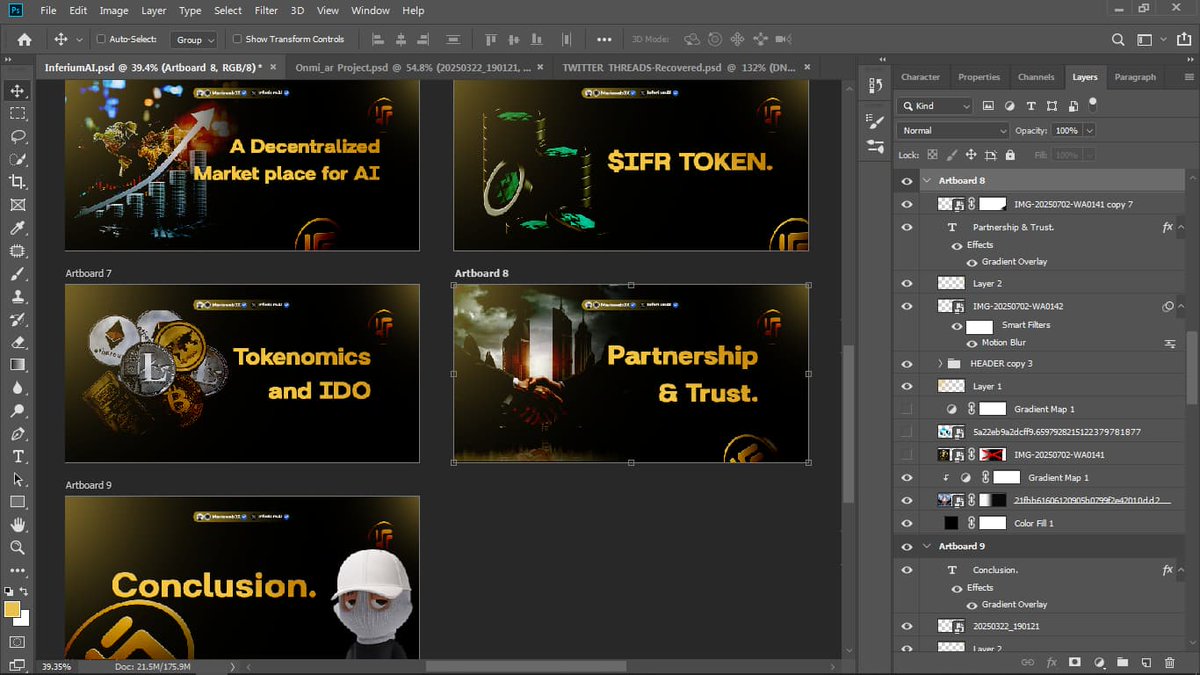Click the zoom level 39.35% field
Image resolution: width=1200 pixels, height=675 pixels.
click(x=56, y=665)
